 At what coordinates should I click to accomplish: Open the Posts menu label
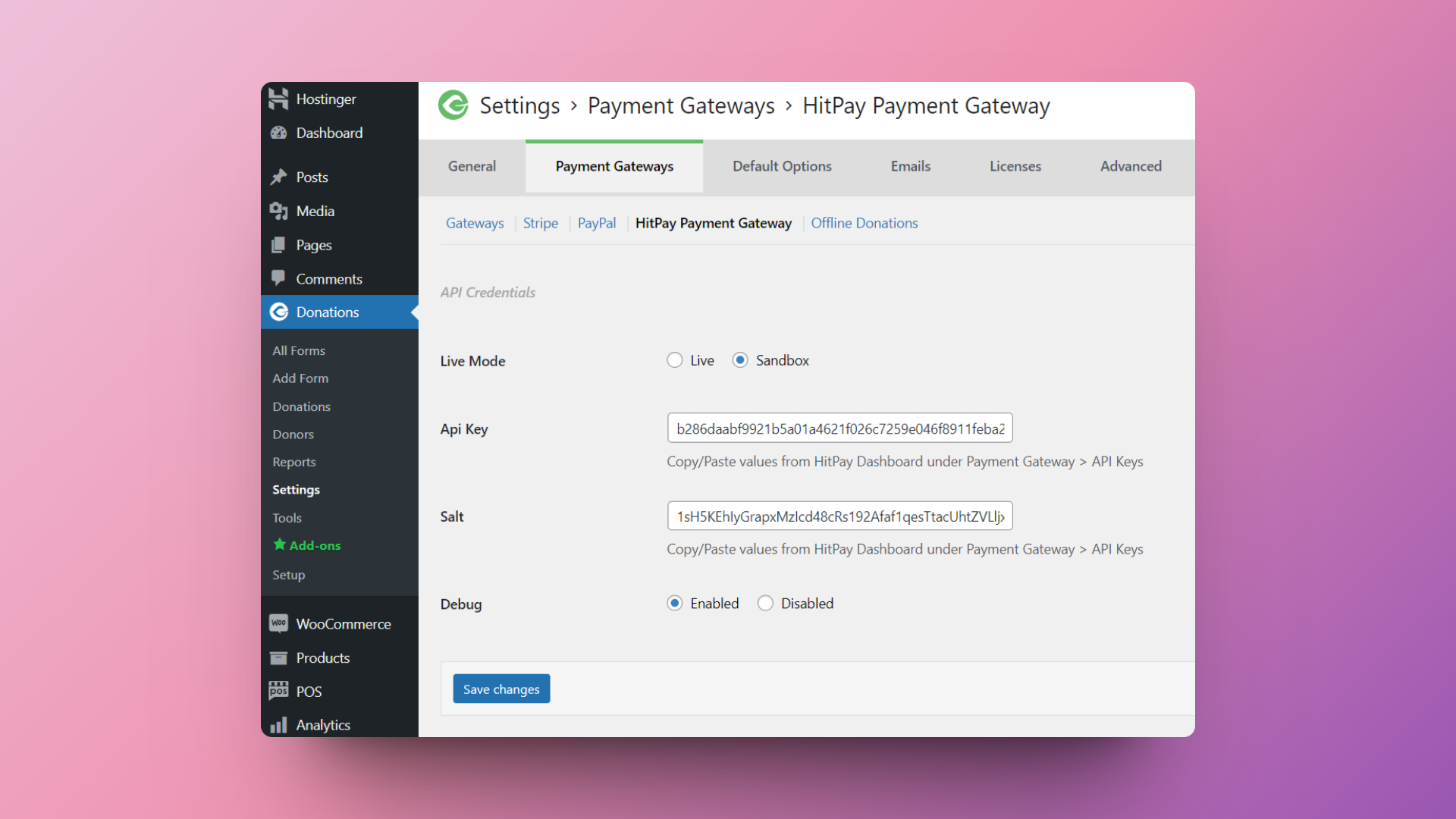coord(312,177)
